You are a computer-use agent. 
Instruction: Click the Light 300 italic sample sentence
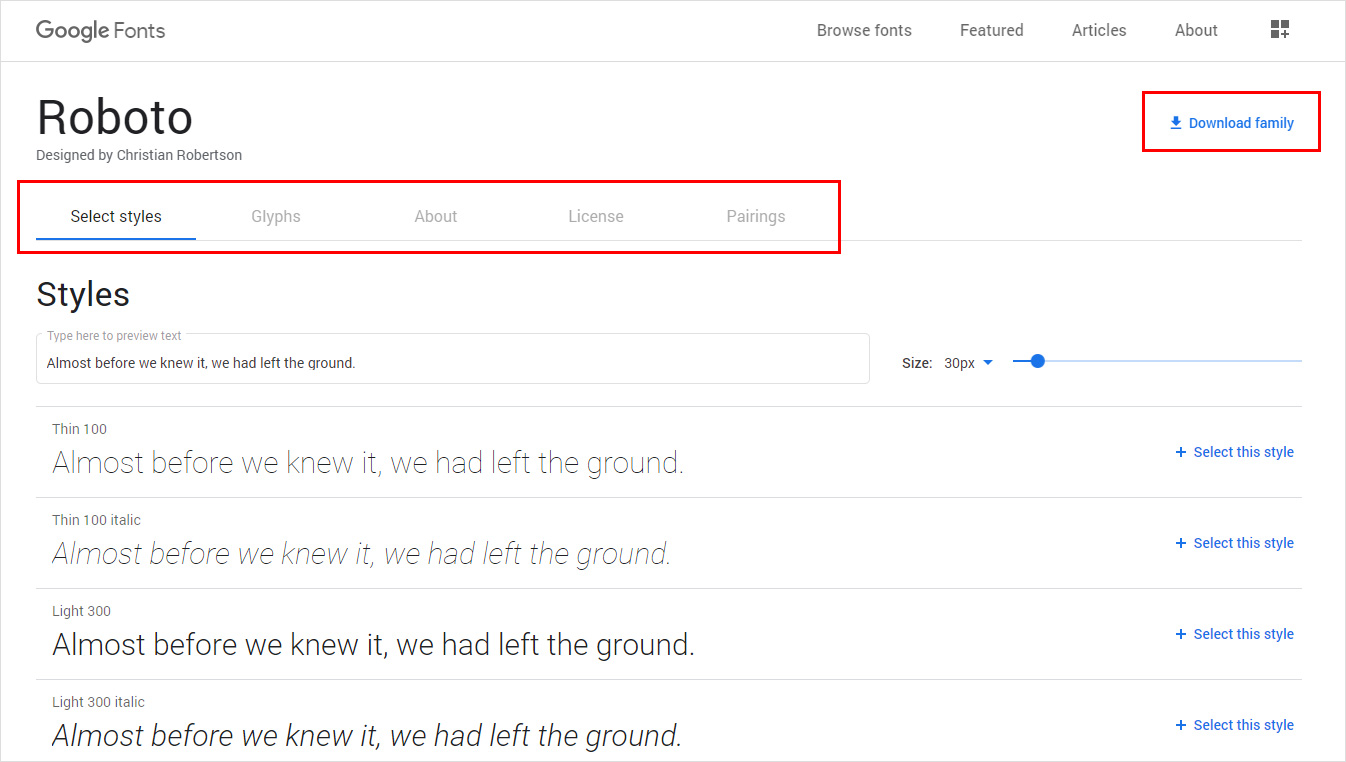pyautogui.click(x=367, y=736)
